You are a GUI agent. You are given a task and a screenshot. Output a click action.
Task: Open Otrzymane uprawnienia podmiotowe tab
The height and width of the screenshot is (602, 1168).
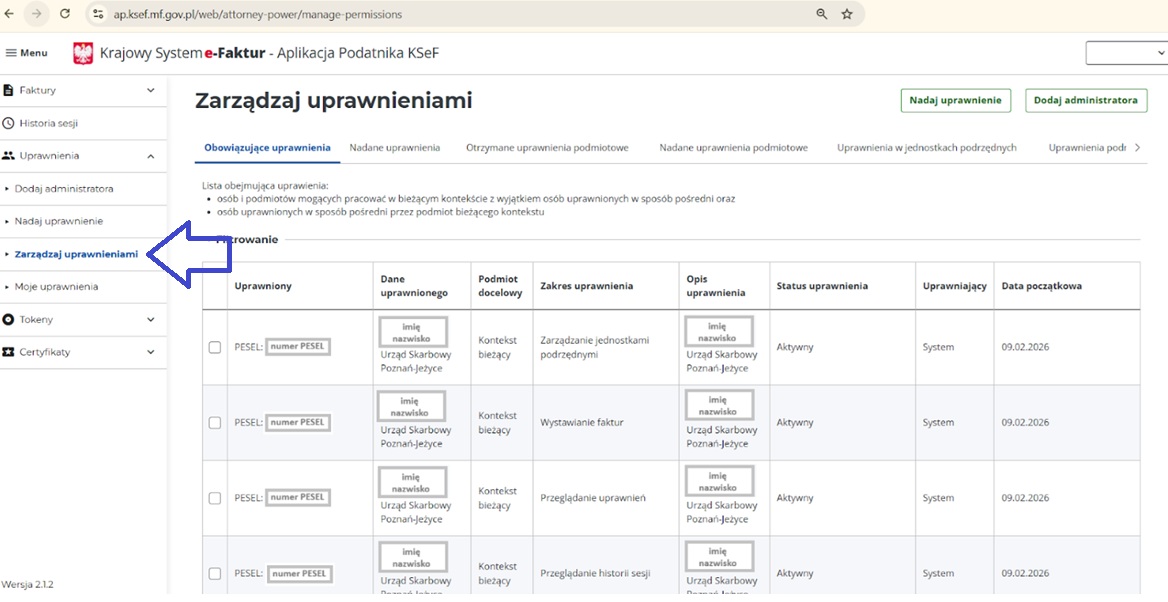click(x=547, y=148)
